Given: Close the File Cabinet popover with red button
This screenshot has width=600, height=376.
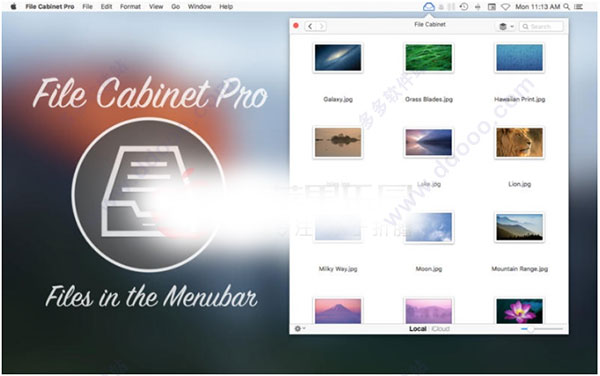Looking at the screenshot, I should [x=296, y=26].
